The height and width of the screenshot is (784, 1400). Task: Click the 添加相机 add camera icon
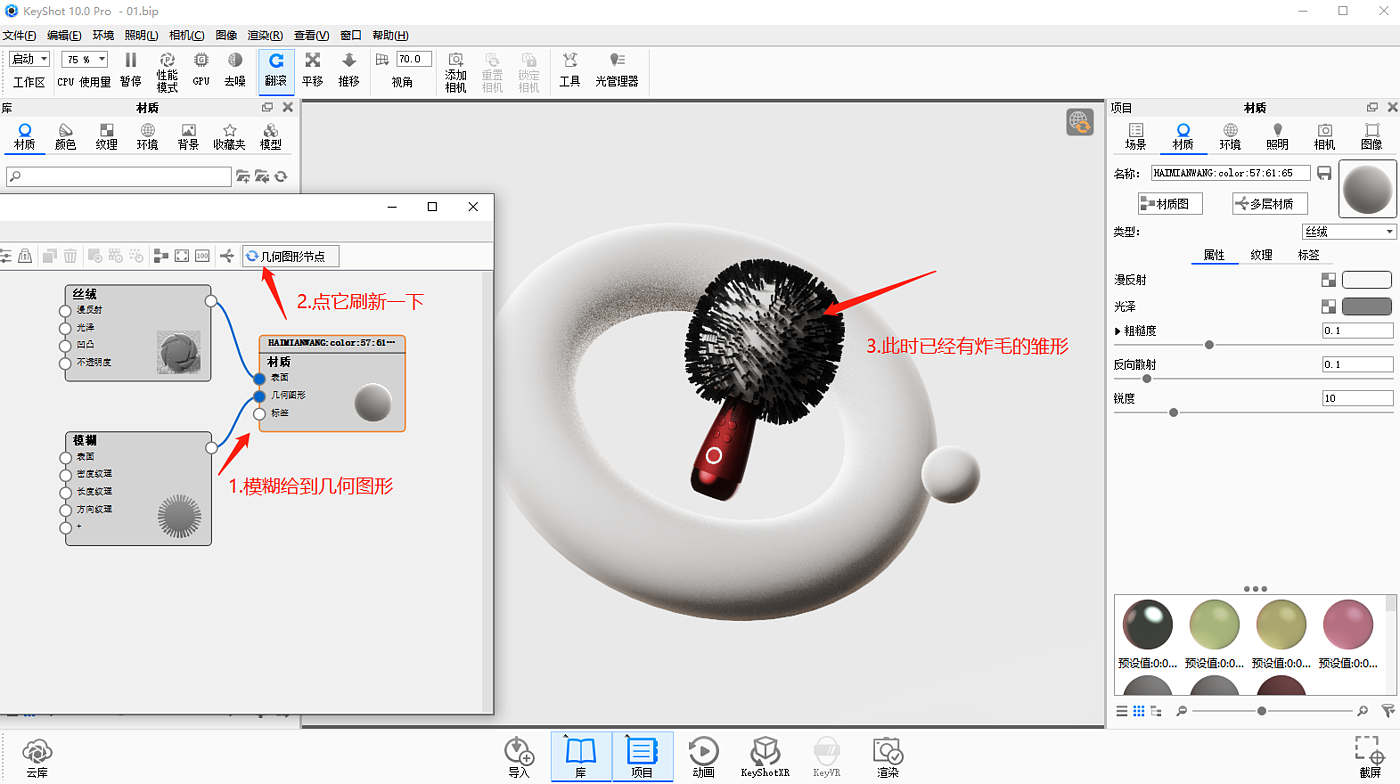(456, 70)
